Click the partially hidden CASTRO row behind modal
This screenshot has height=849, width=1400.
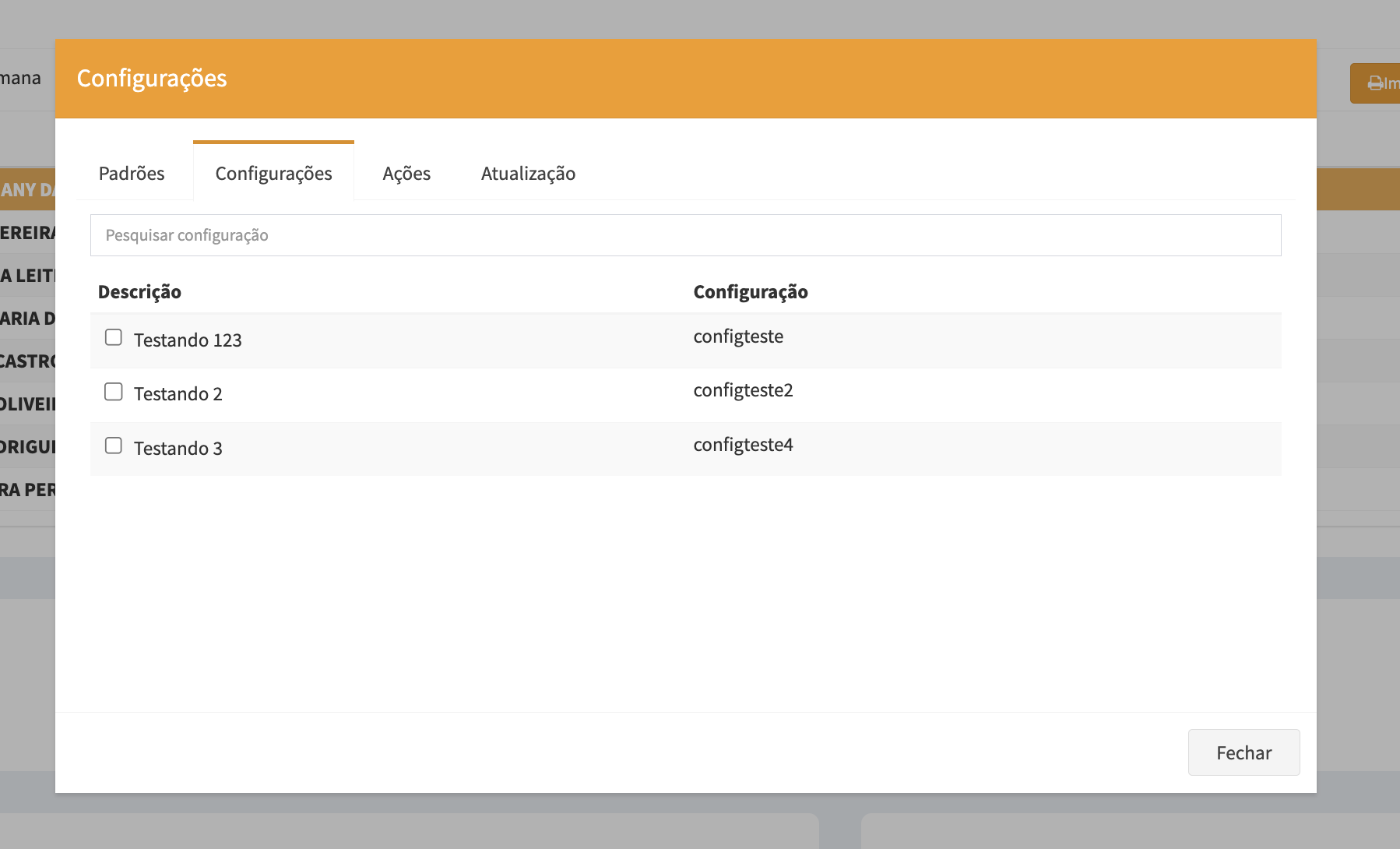tap(27, 361)
